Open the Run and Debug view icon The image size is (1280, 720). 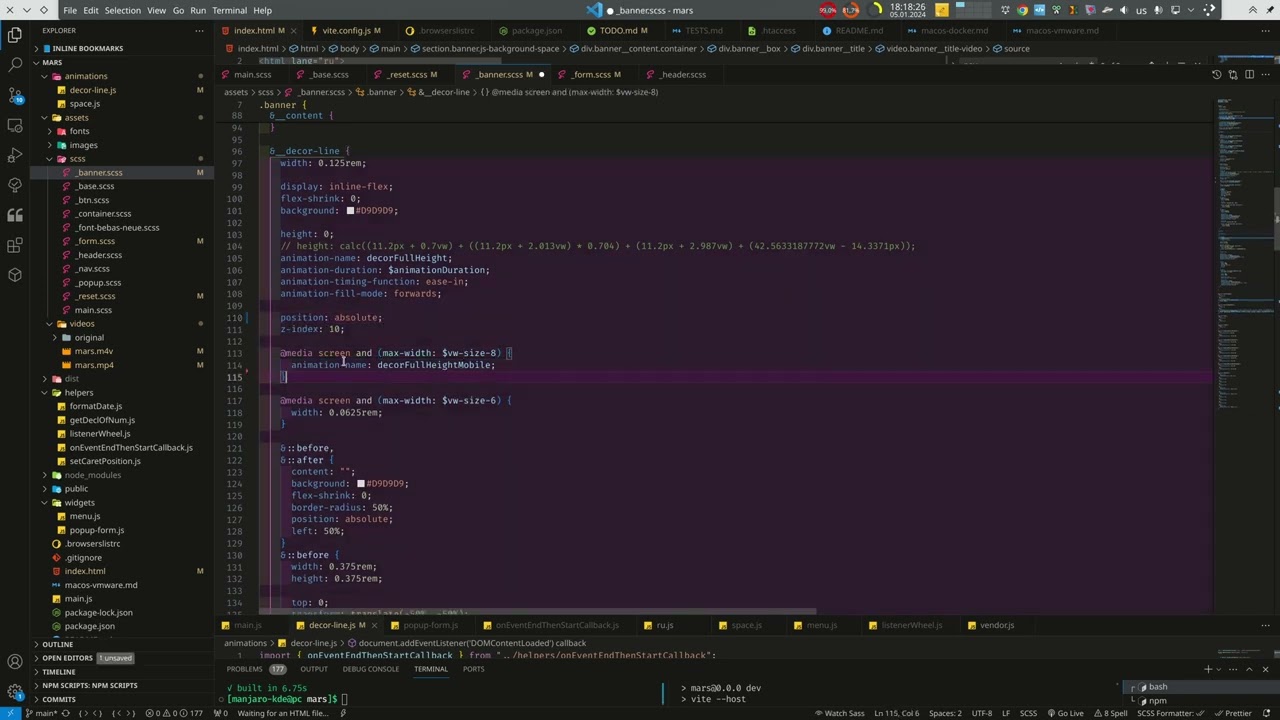pyautogui.click(x=15, y=155)
